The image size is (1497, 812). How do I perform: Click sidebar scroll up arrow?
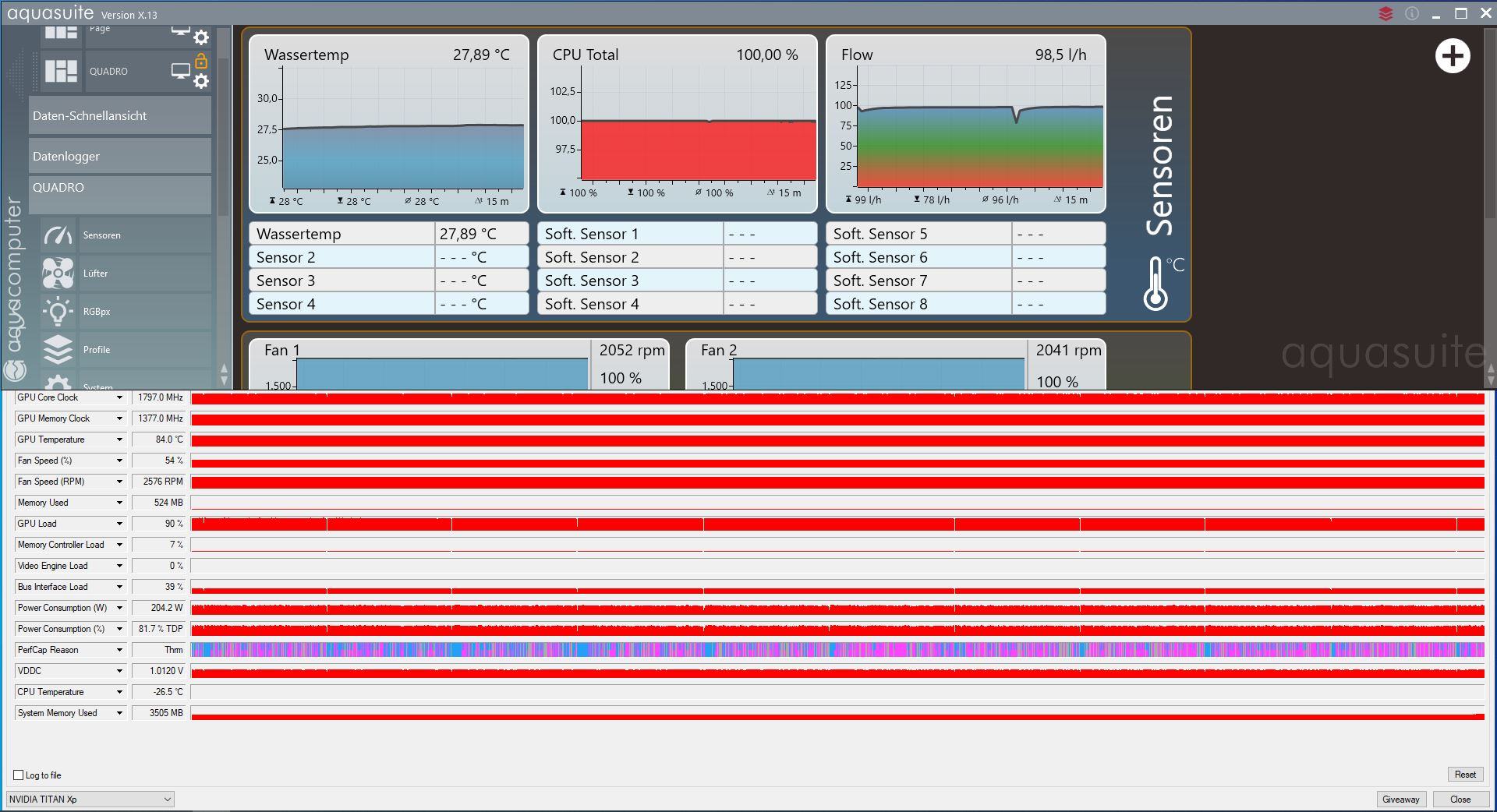pos(225,368)
